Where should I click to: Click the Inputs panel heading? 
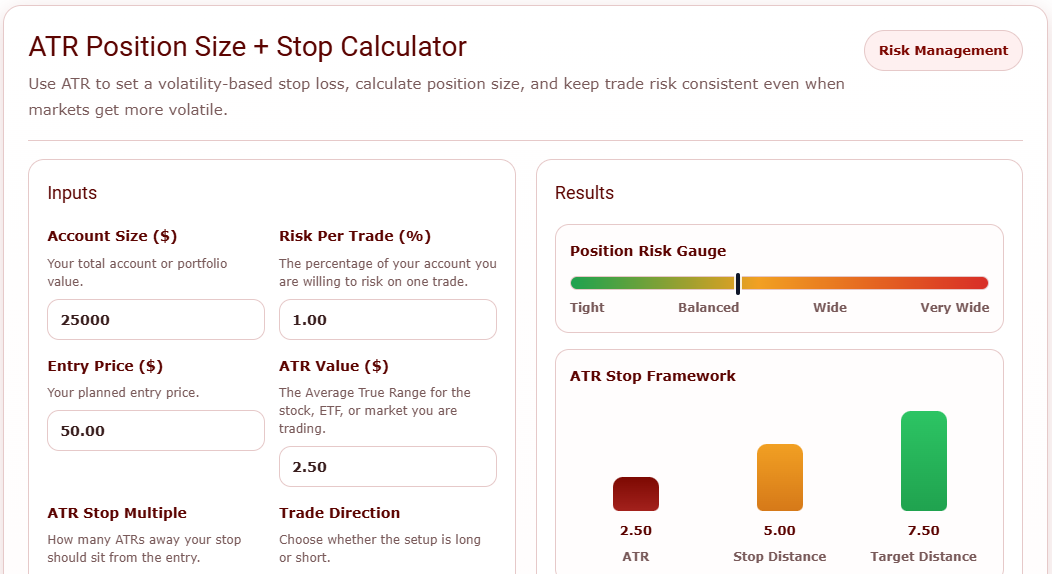point(72,193)
